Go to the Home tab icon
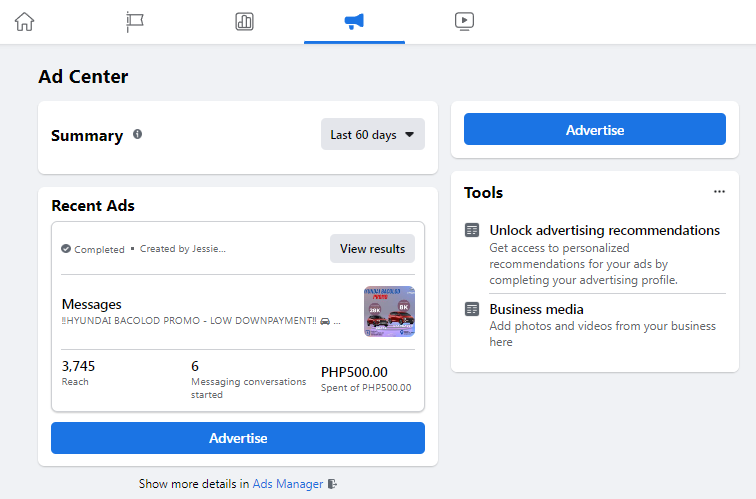The height and width of the screenshot is (499, 756). click(24, 21)
